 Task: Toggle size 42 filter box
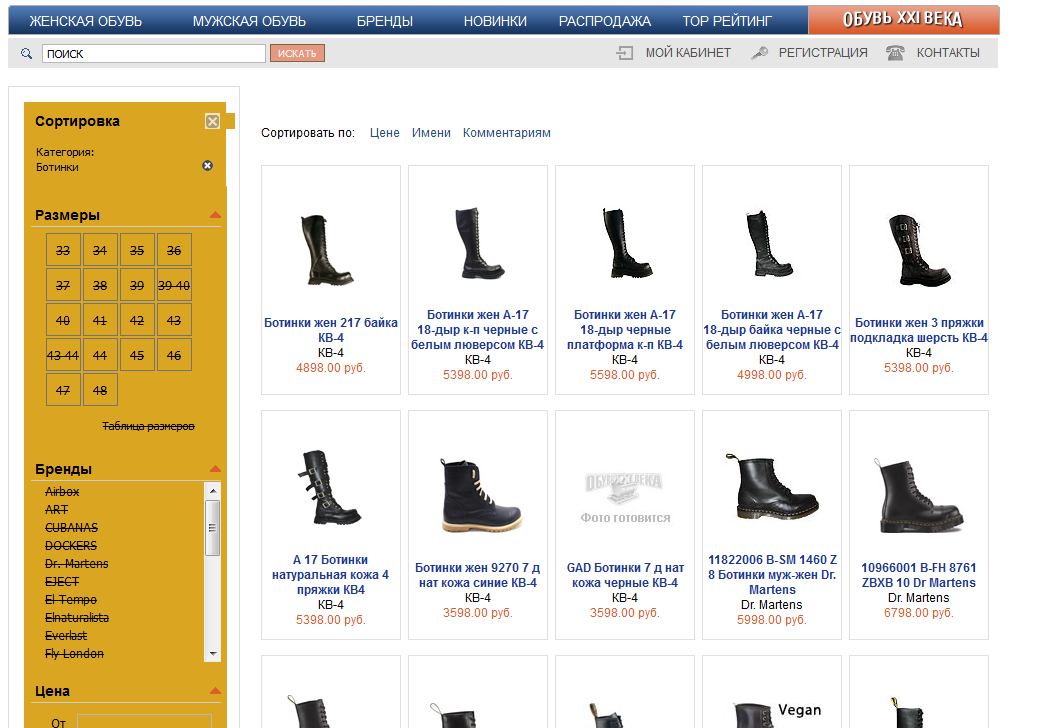coord(137,321)
